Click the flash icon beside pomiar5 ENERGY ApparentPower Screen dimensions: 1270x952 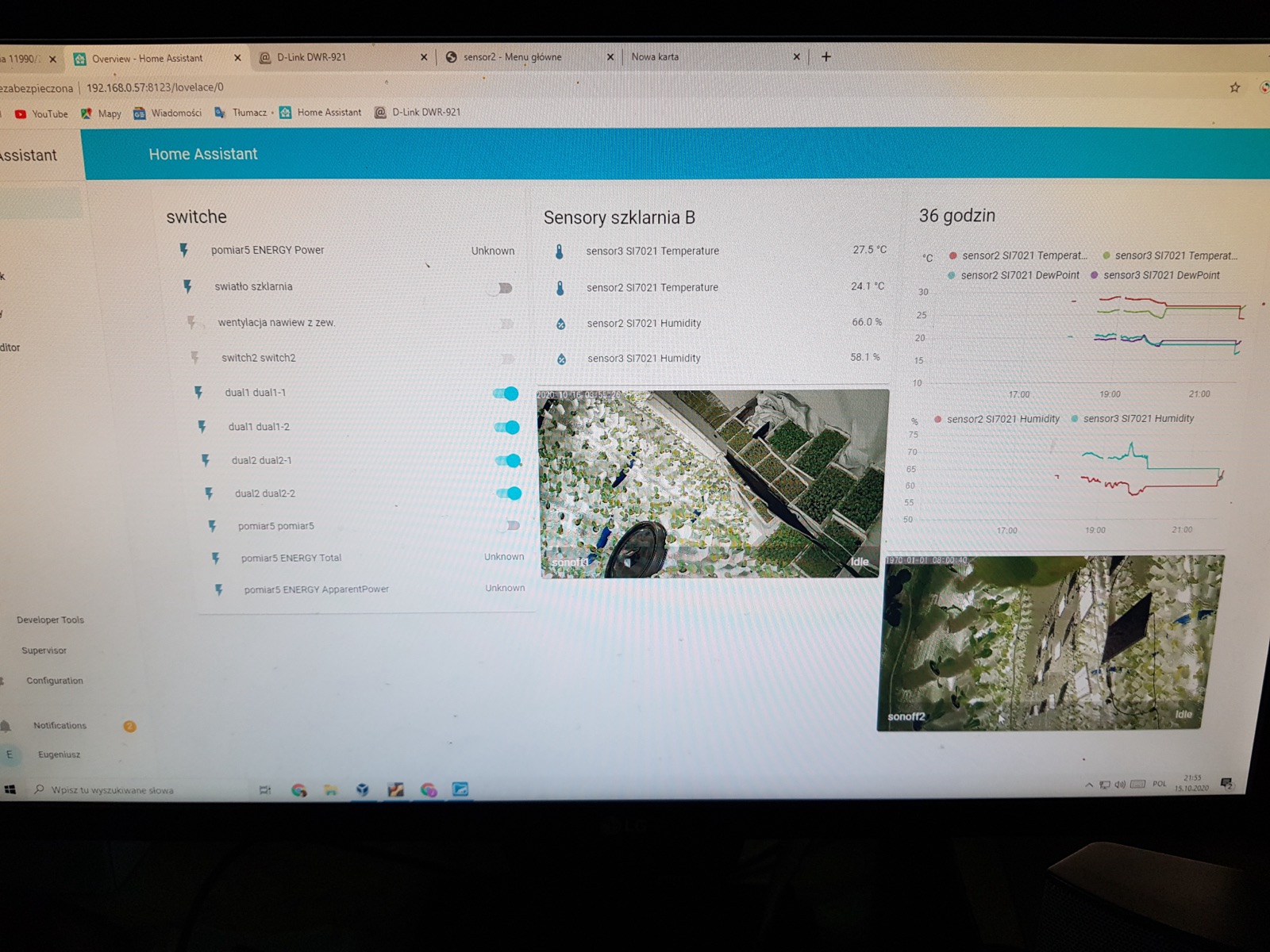coord(218,589)
